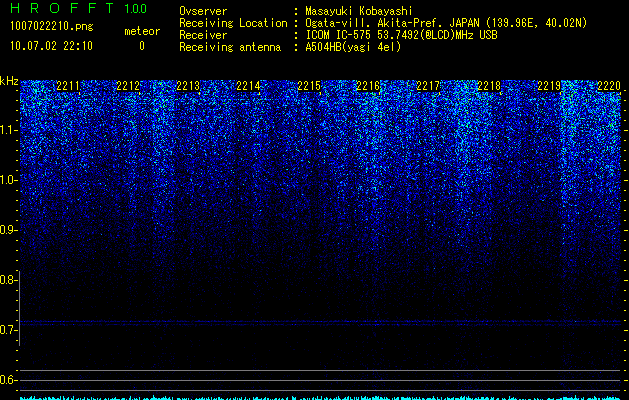Click time marker 2213
629x400 pixels.
point(189,86)
